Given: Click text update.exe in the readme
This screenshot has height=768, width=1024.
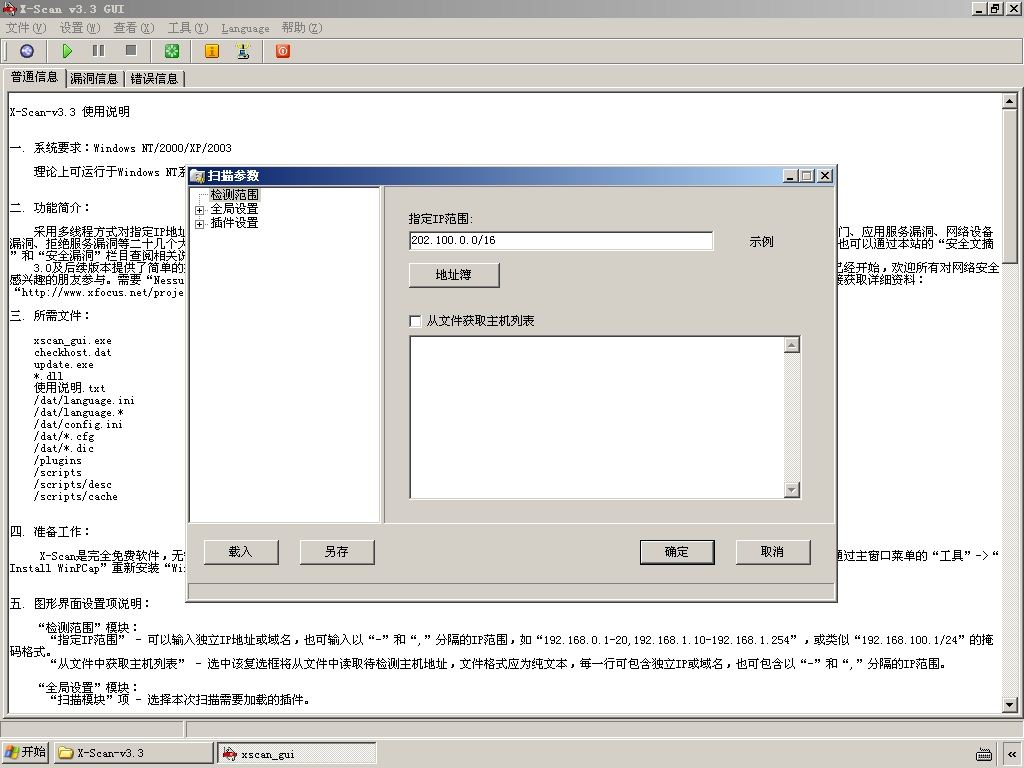Looking at the screenshot, I should click(63, 364).
